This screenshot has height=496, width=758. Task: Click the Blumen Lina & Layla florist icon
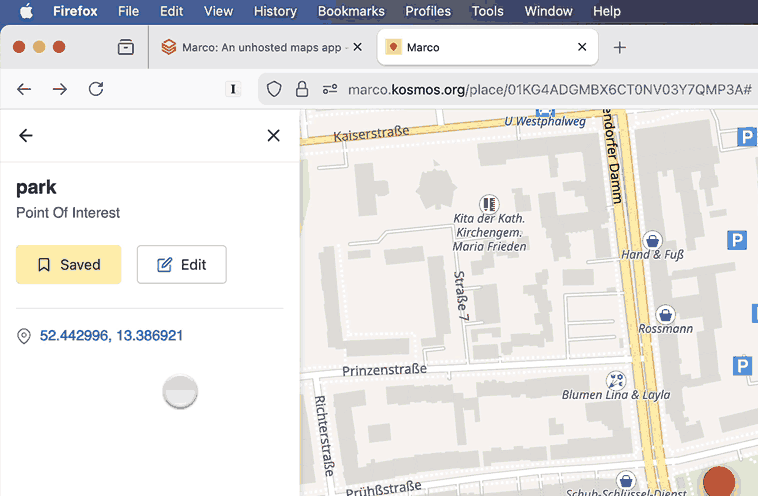pos(616,380)
